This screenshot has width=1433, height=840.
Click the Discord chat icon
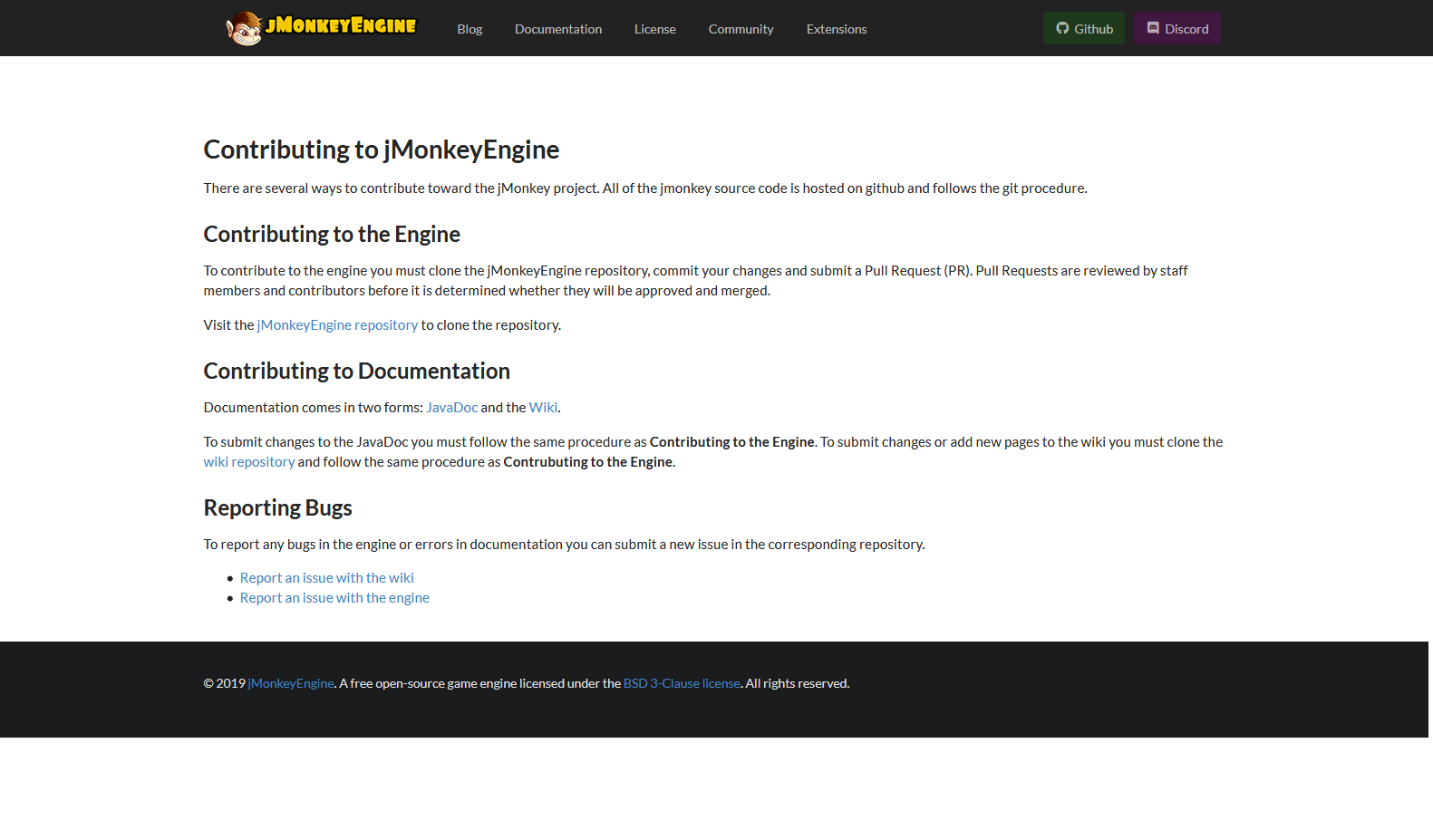tap(1153, 28)
